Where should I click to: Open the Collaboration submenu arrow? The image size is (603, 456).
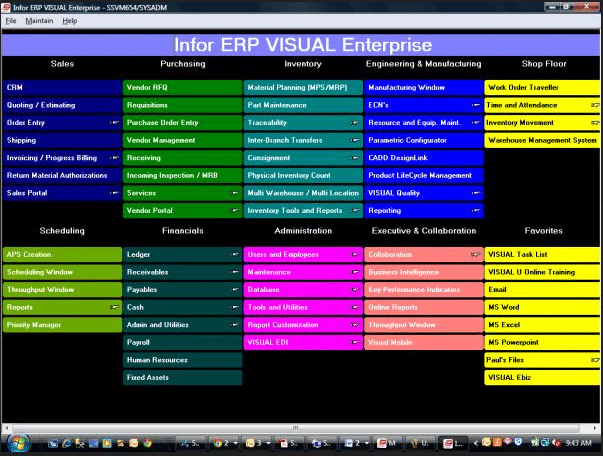475,255
